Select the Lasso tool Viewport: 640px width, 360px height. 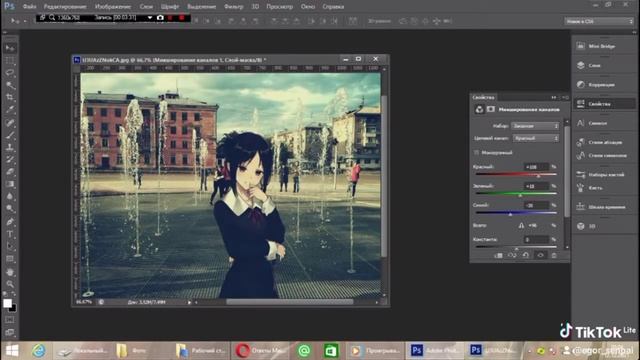pos(10,73)
